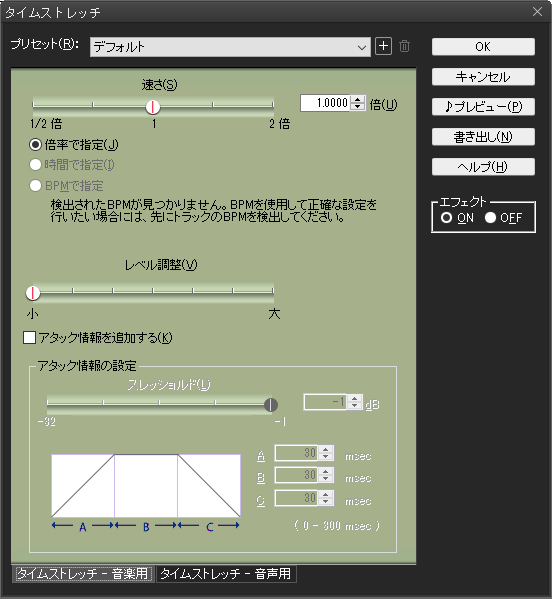Select the 時間で指定 radio option
Image resolution: width=552 pixels, height=599 pixels.
click(36, 165)
